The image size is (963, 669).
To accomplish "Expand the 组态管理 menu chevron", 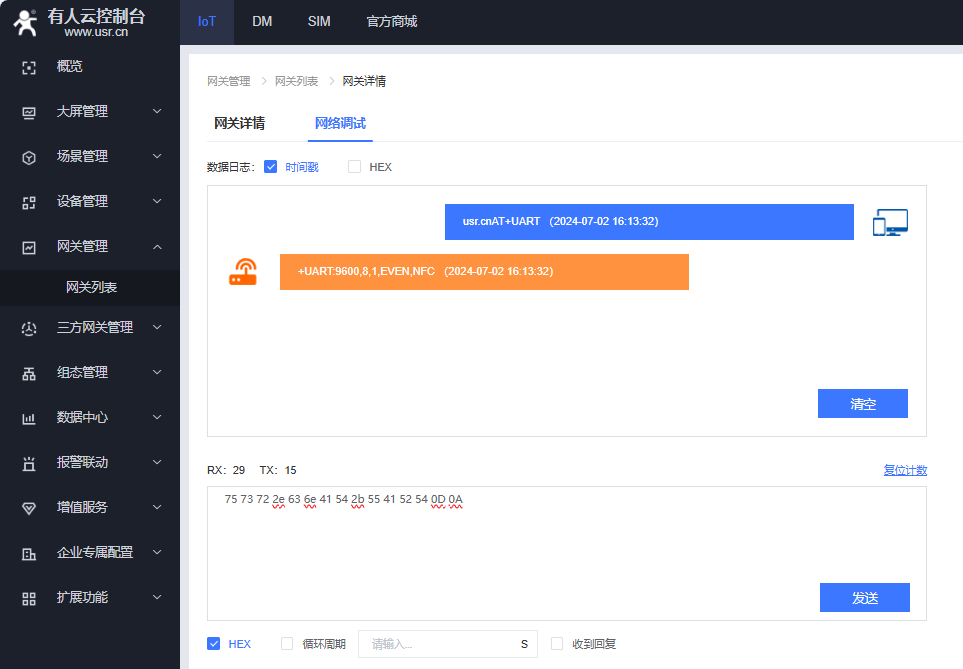I will (157, 372).
